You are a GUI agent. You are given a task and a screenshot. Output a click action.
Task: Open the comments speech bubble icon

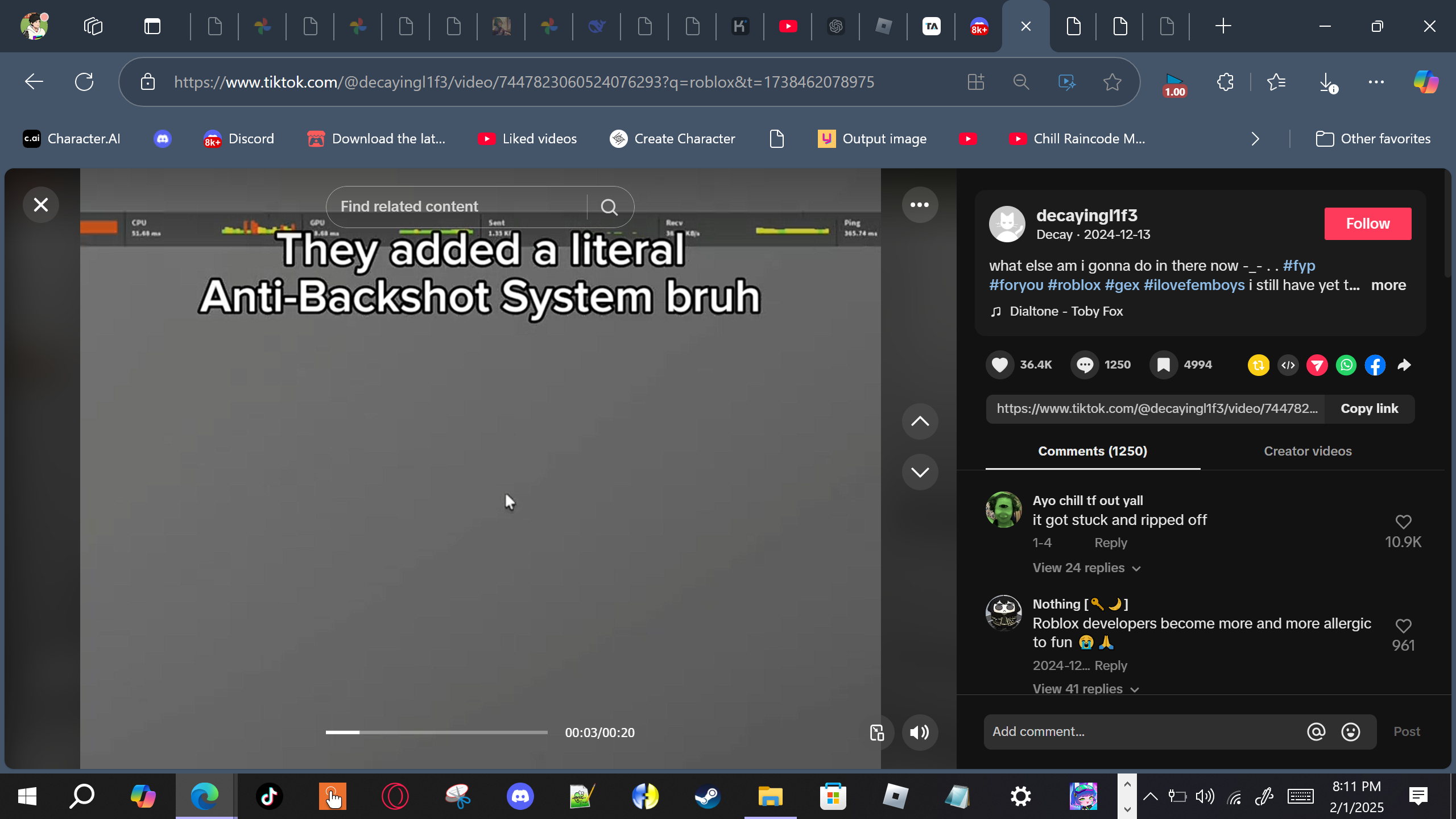click(1085, 365)
